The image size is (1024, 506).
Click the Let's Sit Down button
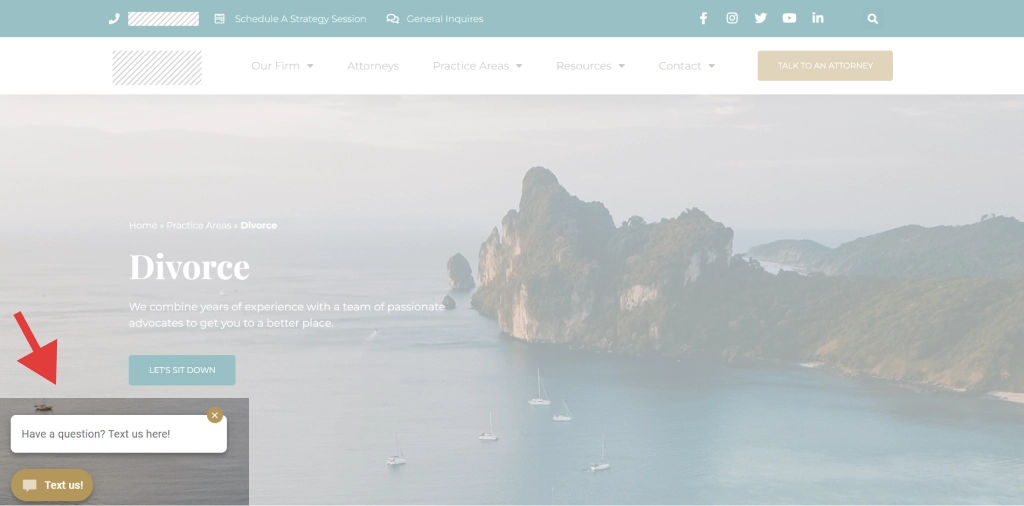[x=182, y=370]
